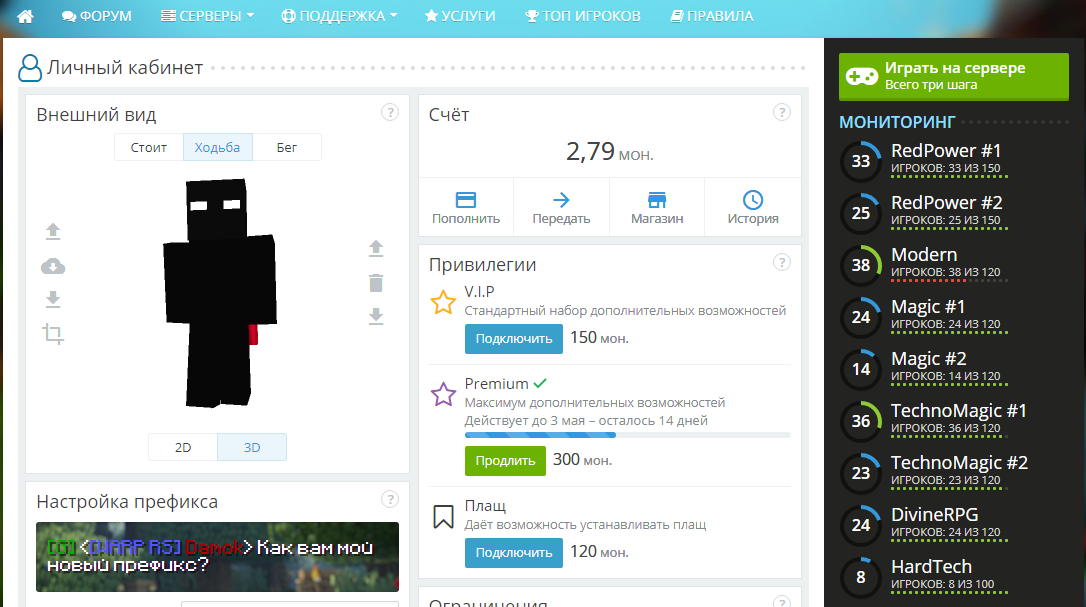The image size is (1086, 607).
Task: Open the ПРАВИЛА page
Action: point(712,16)
